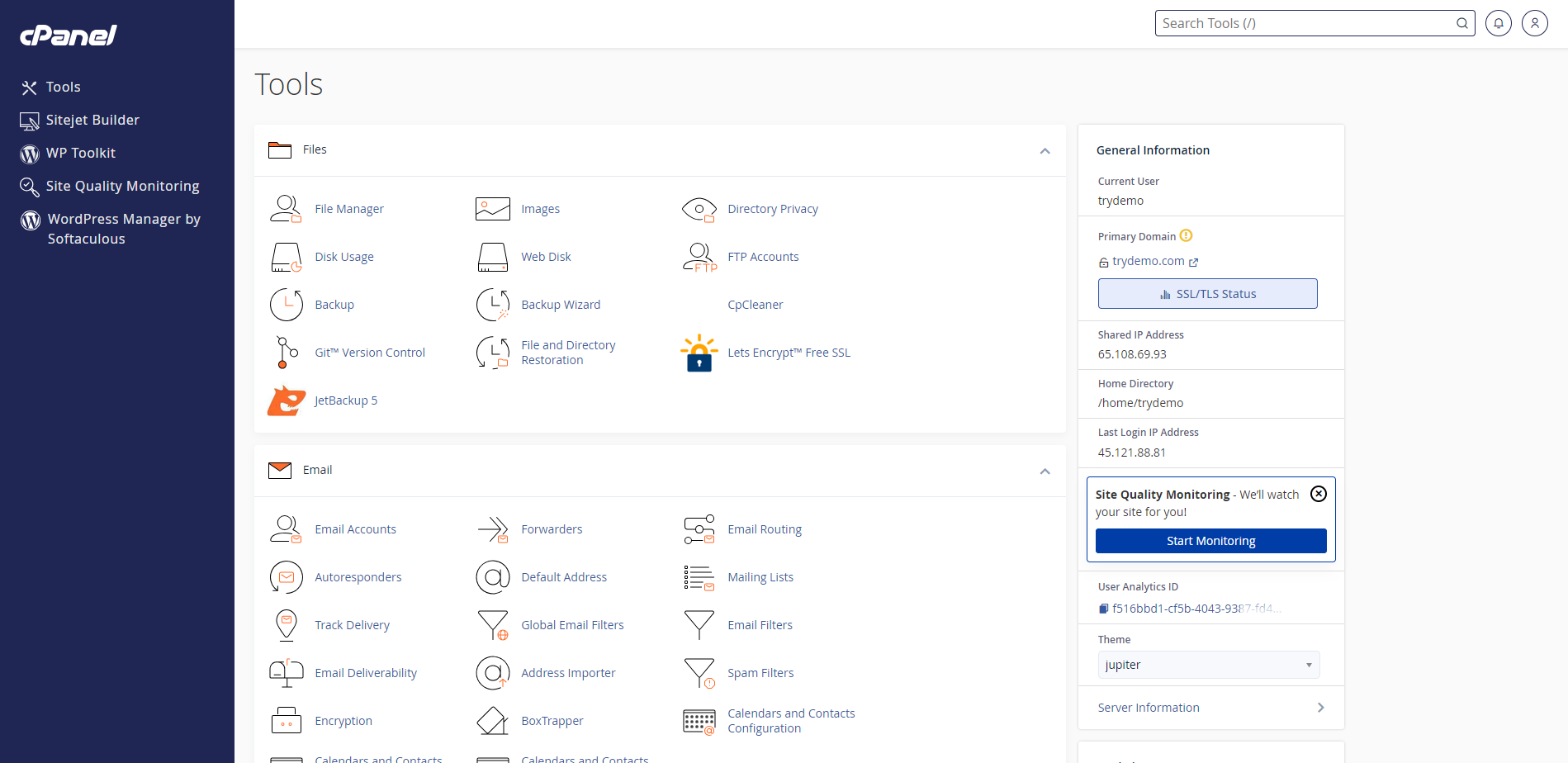The image size is (1568, 763).
Task: Open File and Directory Restoration icon
Action: [x=492, y=353]
